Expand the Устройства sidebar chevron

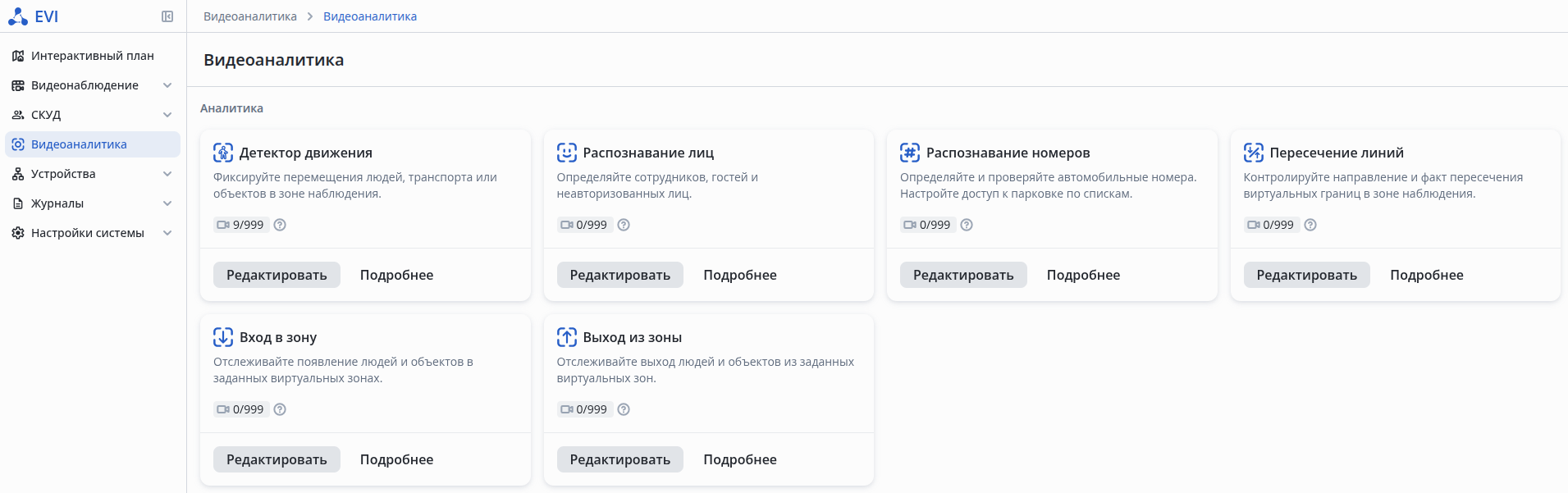tap(167, 174)
